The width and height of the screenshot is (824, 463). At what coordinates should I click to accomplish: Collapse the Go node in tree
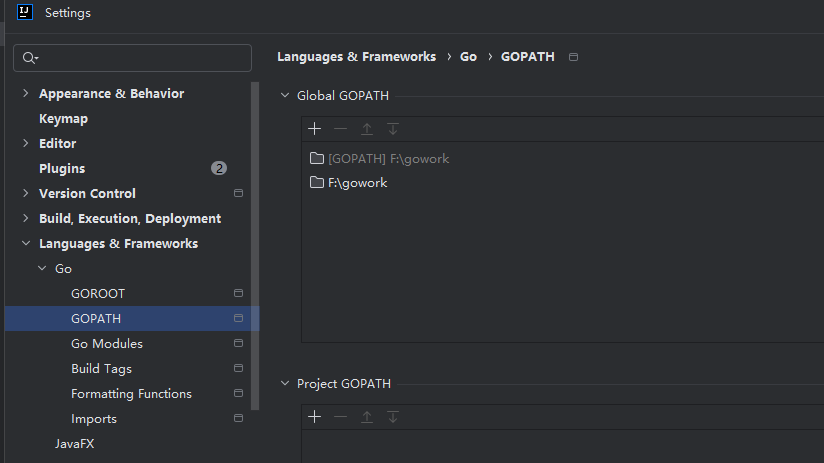(x=42, y=269)
